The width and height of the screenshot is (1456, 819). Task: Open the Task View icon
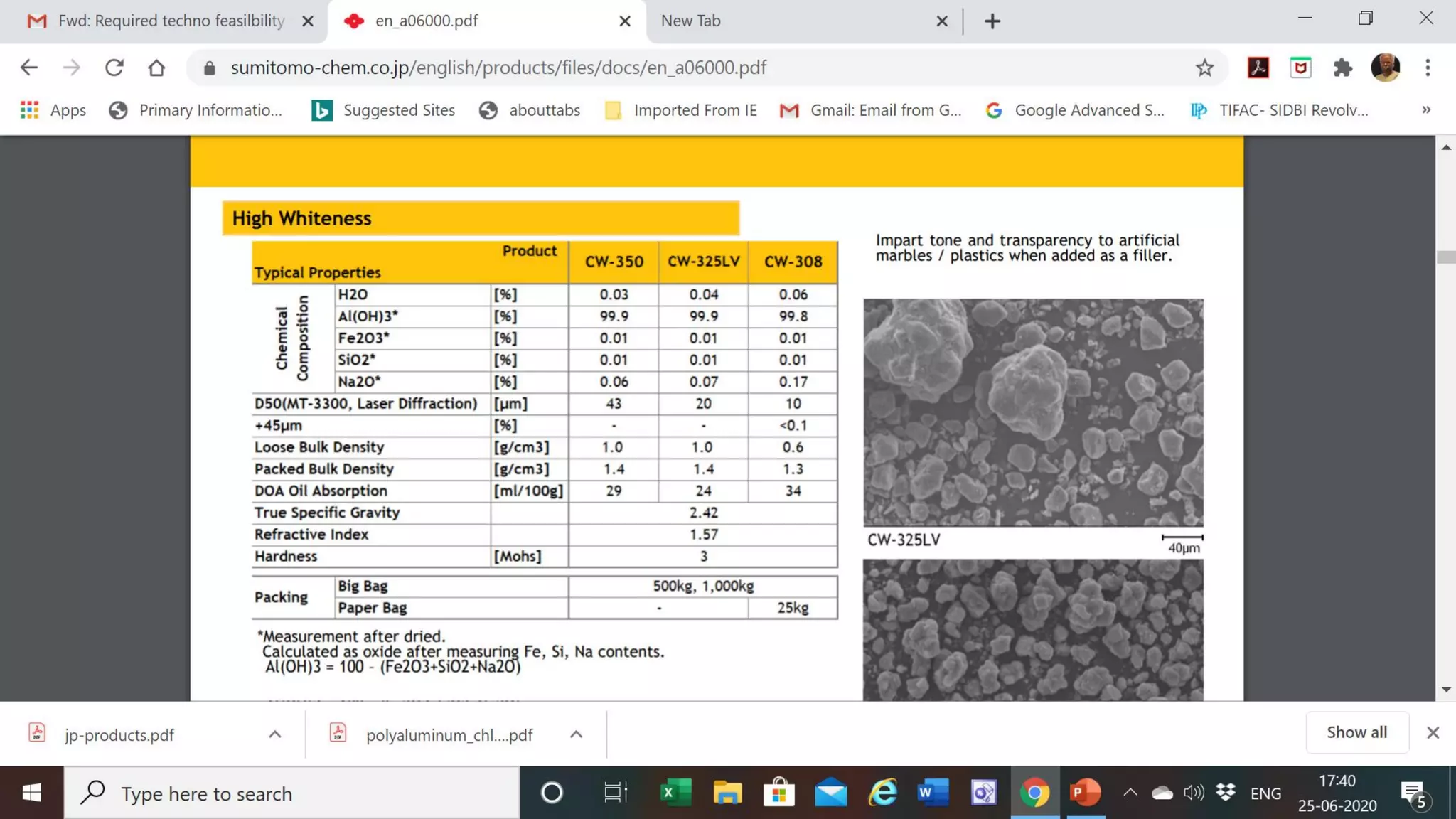point(616,793)
